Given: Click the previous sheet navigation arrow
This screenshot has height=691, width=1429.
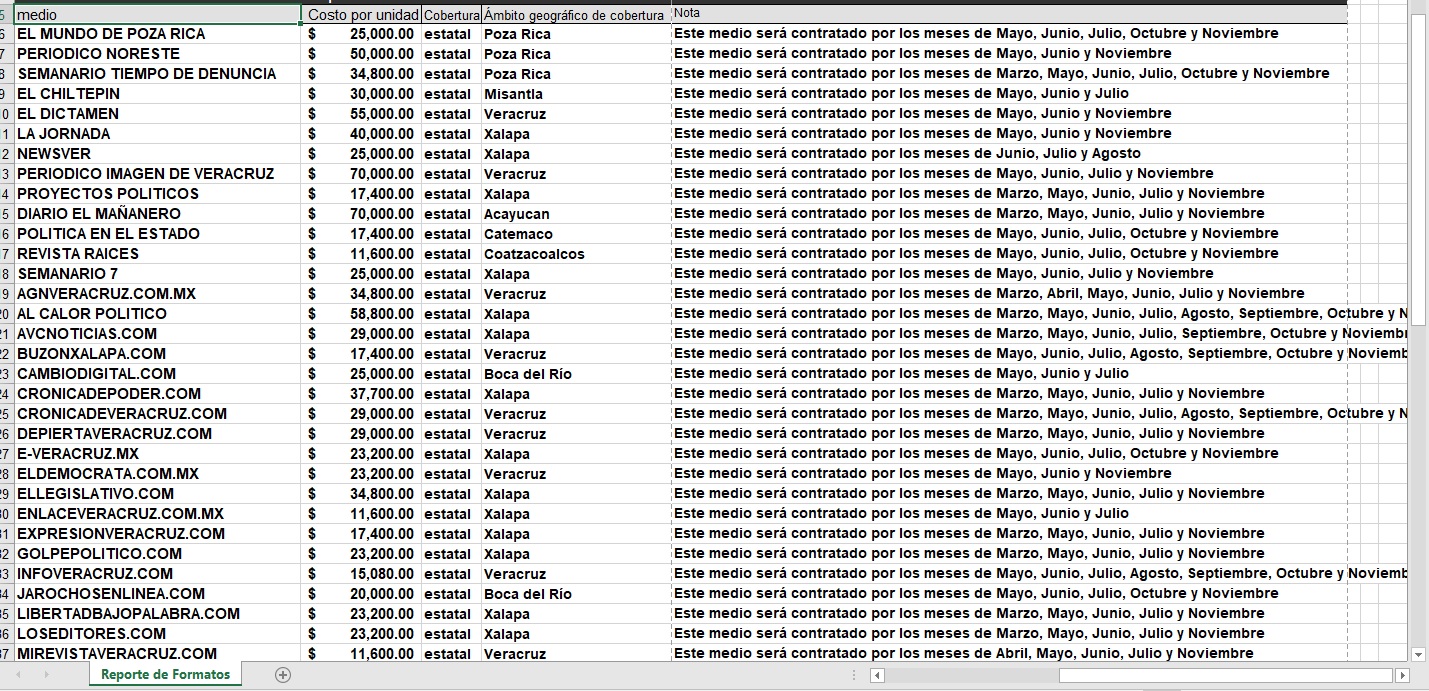Looking at the screenshot, I should click(20, 675).
